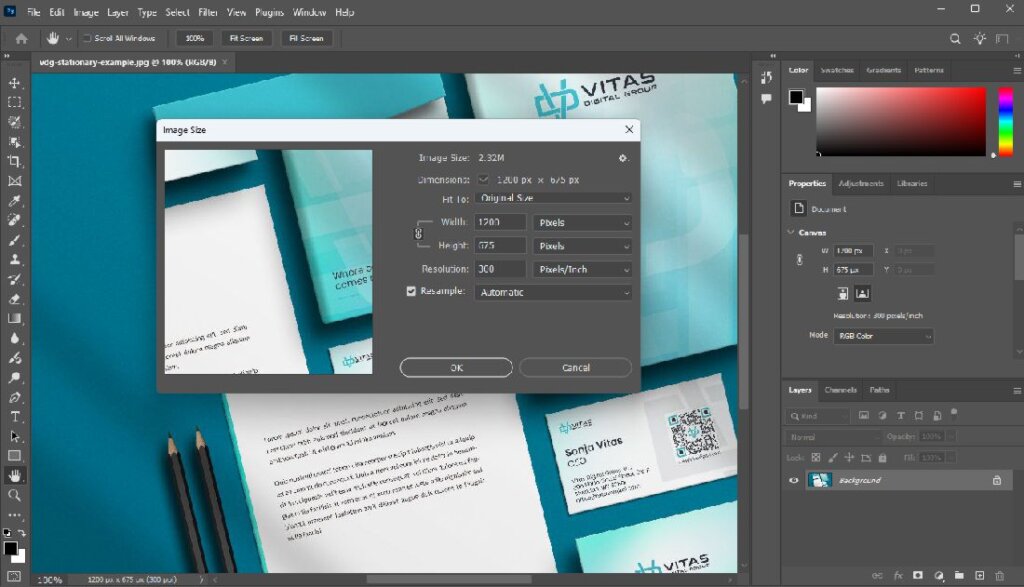The width and height of the screenshot is (1024, 587).
Task: Select the Frame tool
Action: tap(14, 181)
